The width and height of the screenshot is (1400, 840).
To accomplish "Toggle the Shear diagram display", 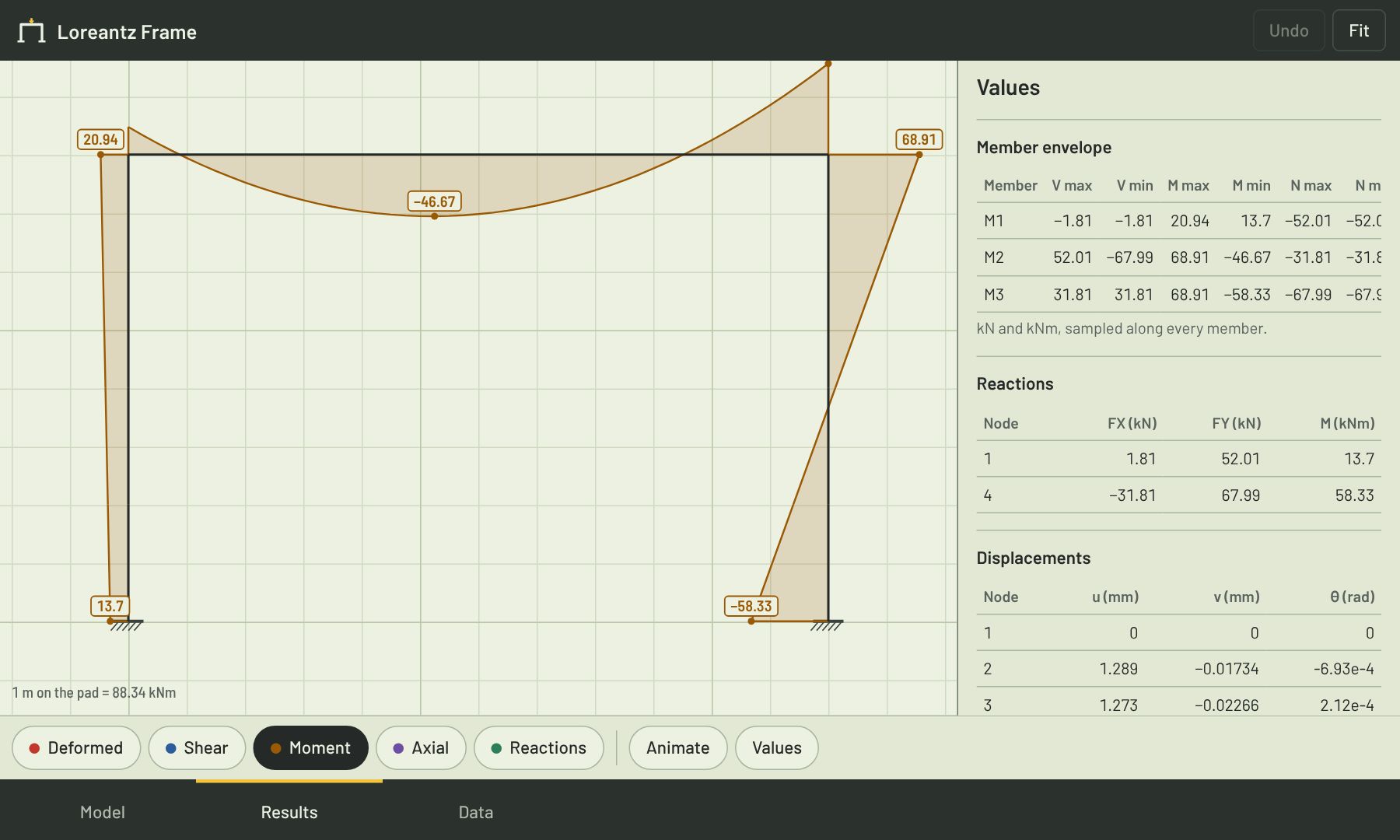I will click(x=197, y=748).
